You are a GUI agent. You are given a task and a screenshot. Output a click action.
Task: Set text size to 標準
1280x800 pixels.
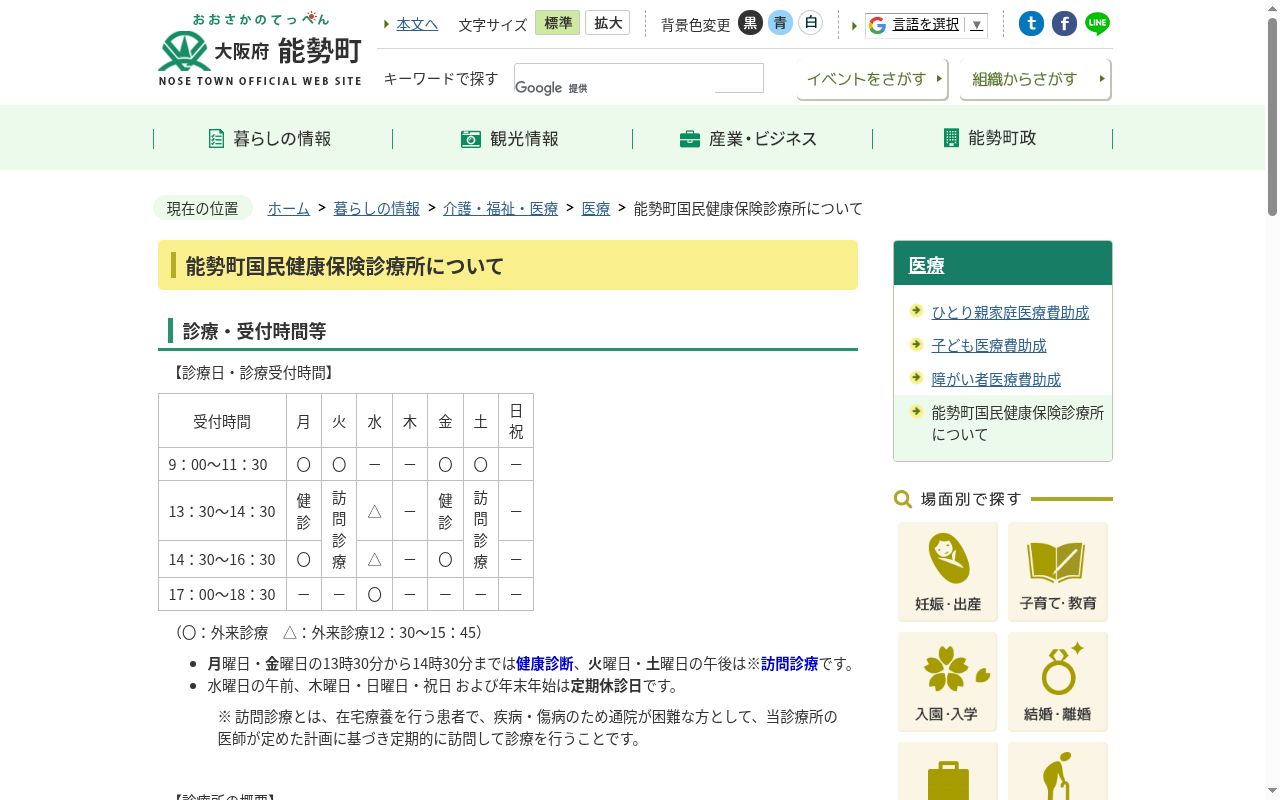(558, 23)
